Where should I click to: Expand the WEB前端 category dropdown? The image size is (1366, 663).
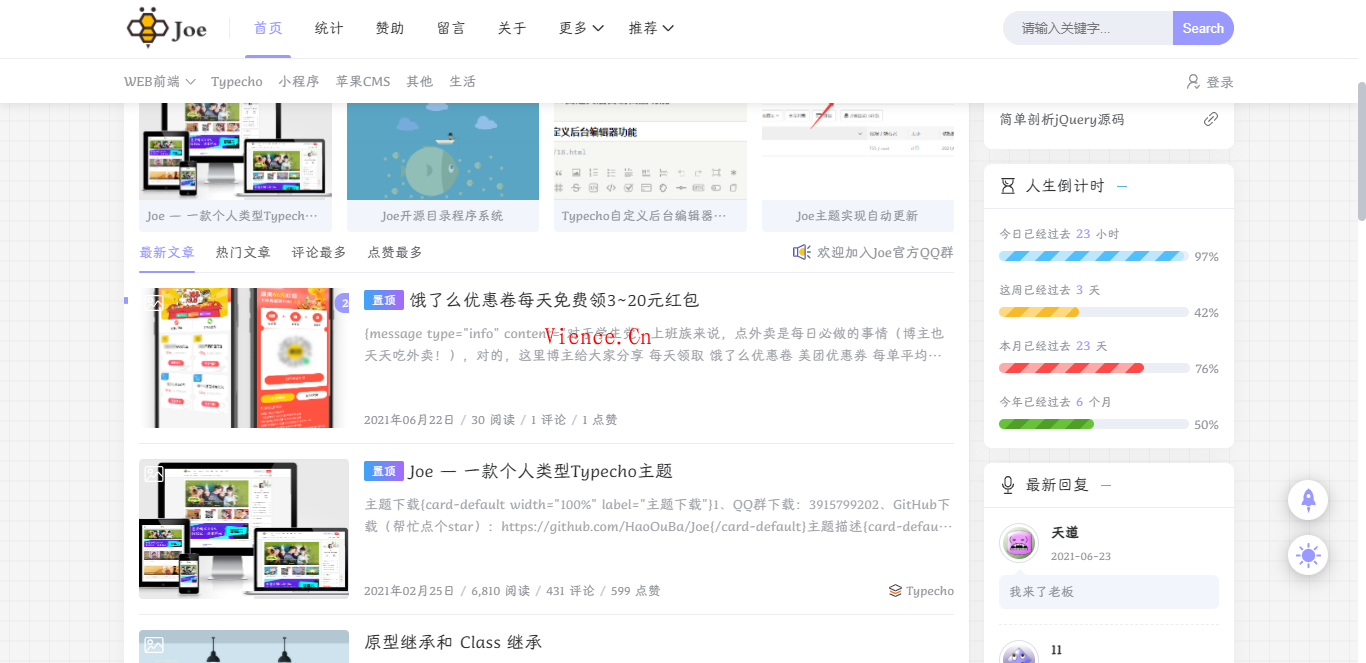(x=159, y=82)
